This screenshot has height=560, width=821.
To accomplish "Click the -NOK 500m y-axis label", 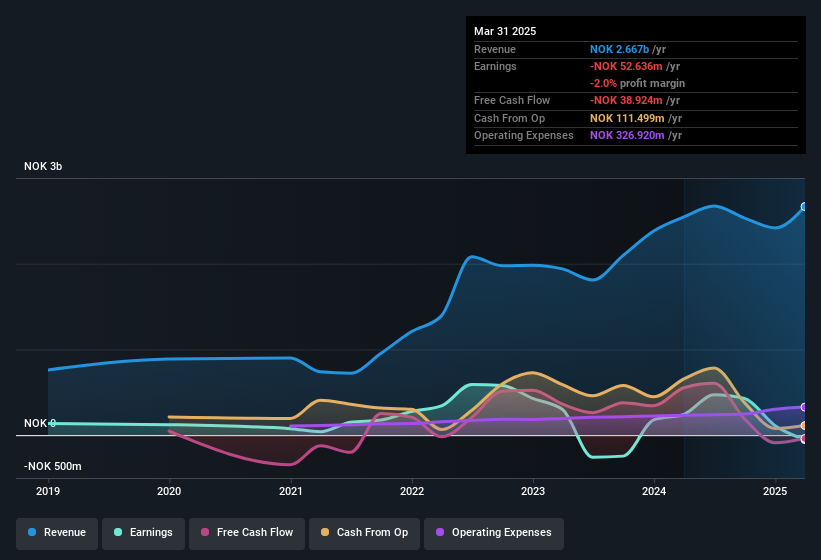I will [x=52, y=466].
